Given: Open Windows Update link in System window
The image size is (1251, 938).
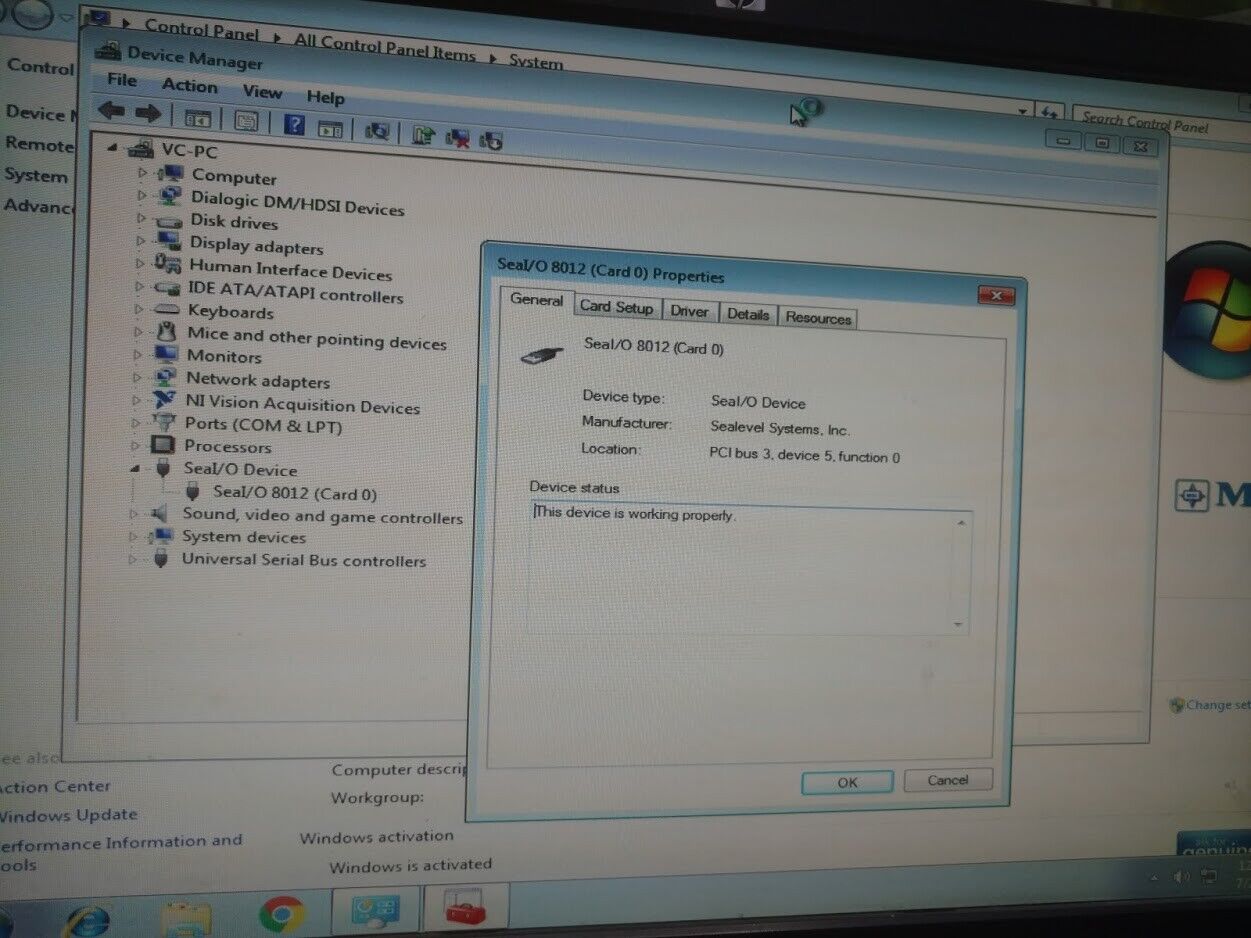Looking at the screenshot, I should click(x=68, y=815).
